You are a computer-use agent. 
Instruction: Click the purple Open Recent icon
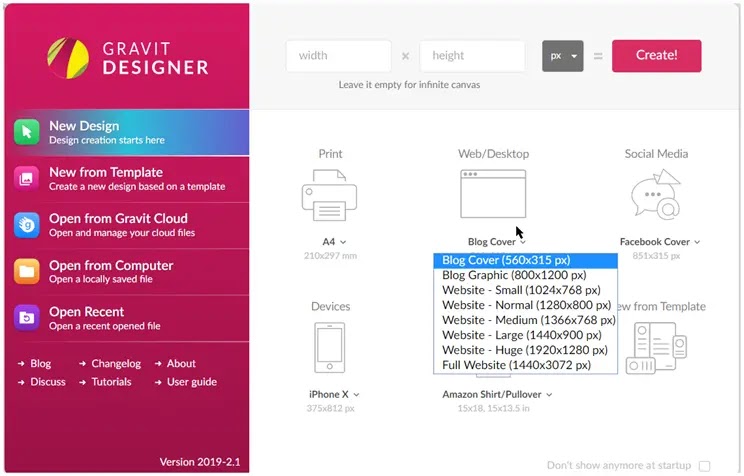click(27, 317)
